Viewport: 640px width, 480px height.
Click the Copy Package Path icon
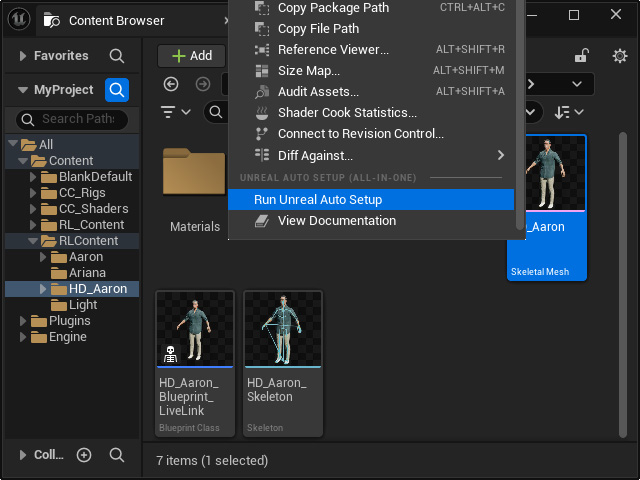[262, 8]
